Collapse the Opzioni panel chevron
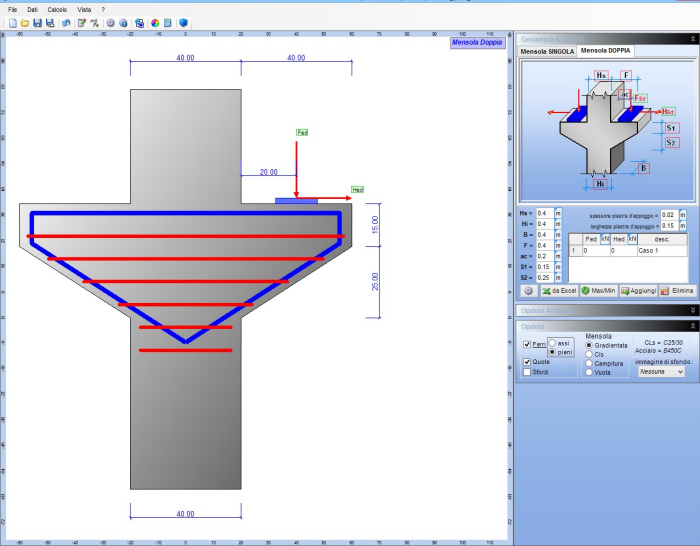The width and height of the screenshot is (700, 546). pyautogui.click(x=693, y=326)
